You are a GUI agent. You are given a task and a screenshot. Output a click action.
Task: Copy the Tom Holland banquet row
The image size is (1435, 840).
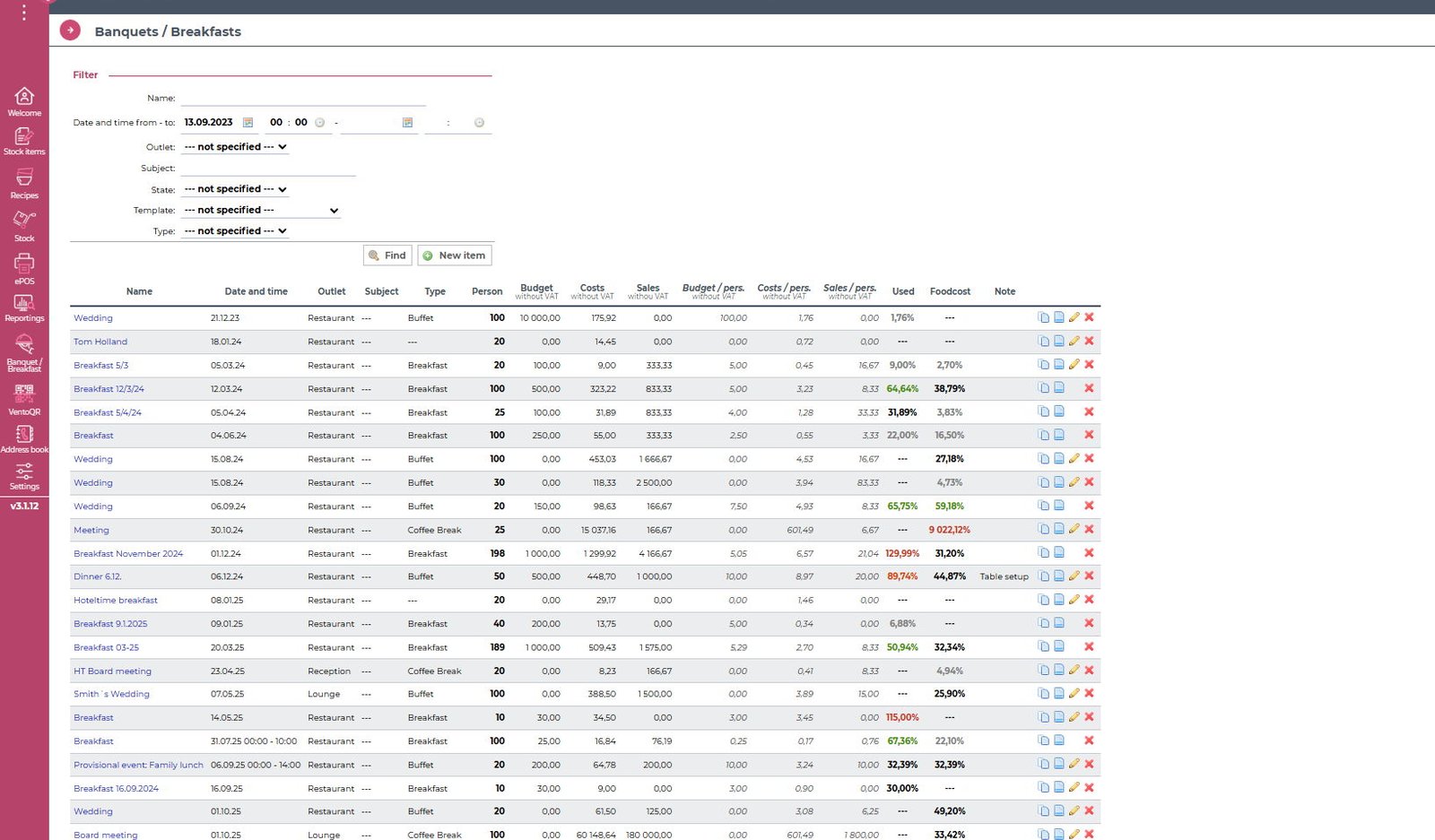pyautogui.click(x=1043, y=341)
